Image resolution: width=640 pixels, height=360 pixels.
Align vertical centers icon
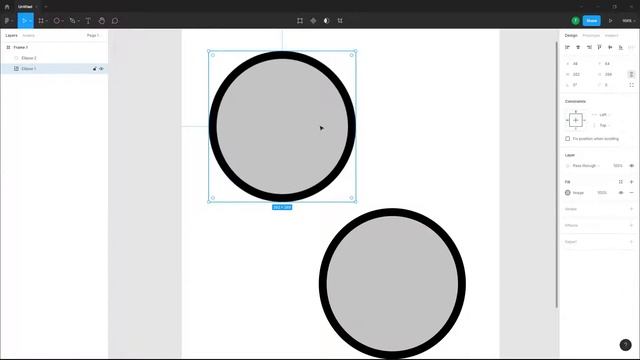[610, 47]
